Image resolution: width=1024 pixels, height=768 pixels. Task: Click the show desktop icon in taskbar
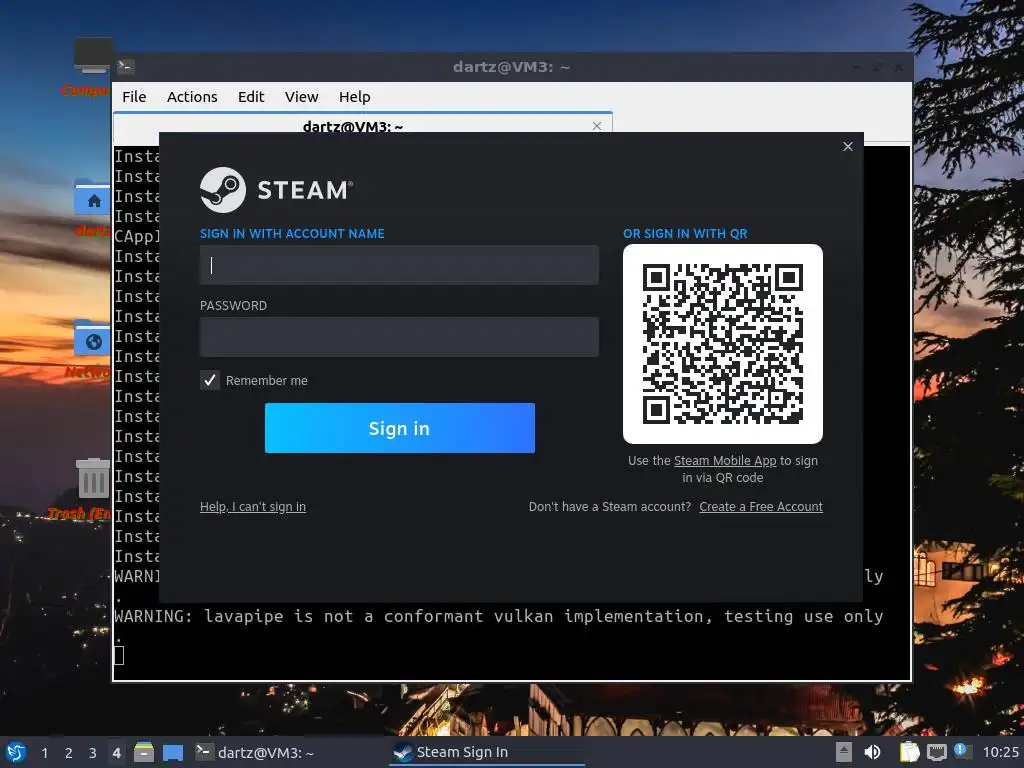coord(172,753)
